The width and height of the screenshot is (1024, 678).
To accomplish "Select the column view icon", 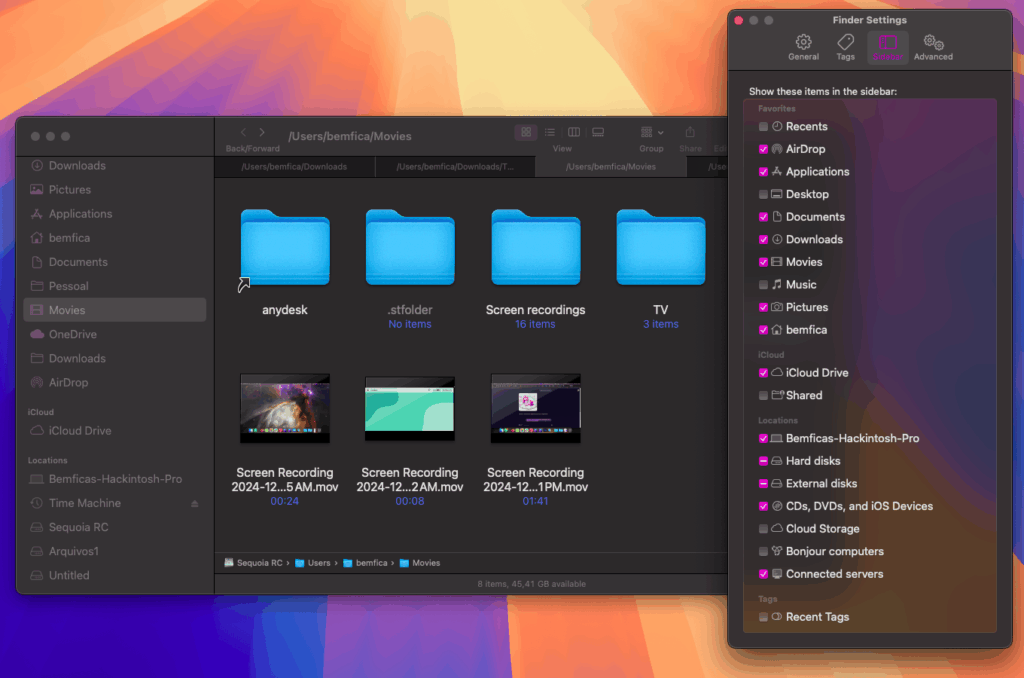I will click(574, 132).
